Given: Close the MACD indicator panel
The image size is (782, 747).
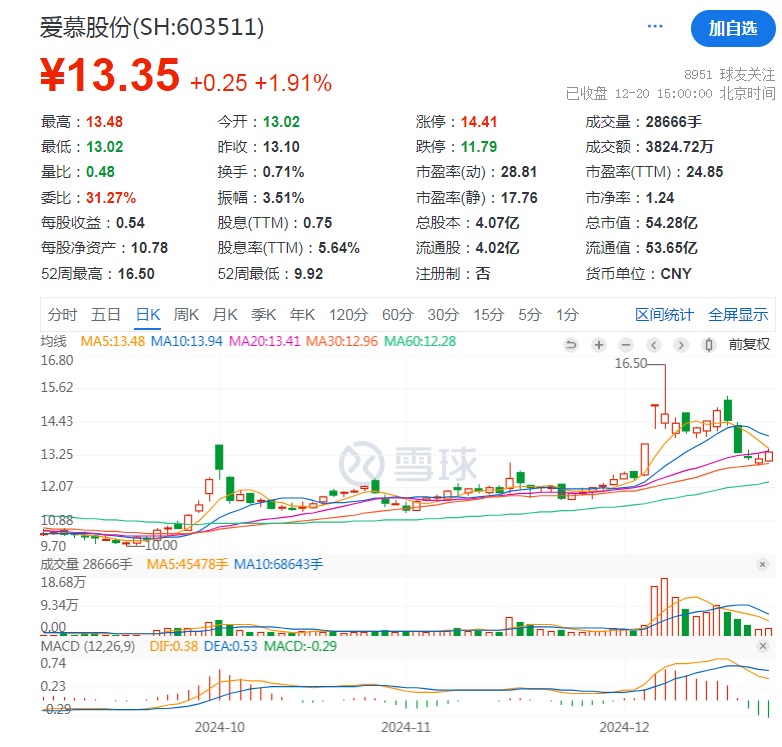Looking at the screenshot, I should [x=762, y=646].
